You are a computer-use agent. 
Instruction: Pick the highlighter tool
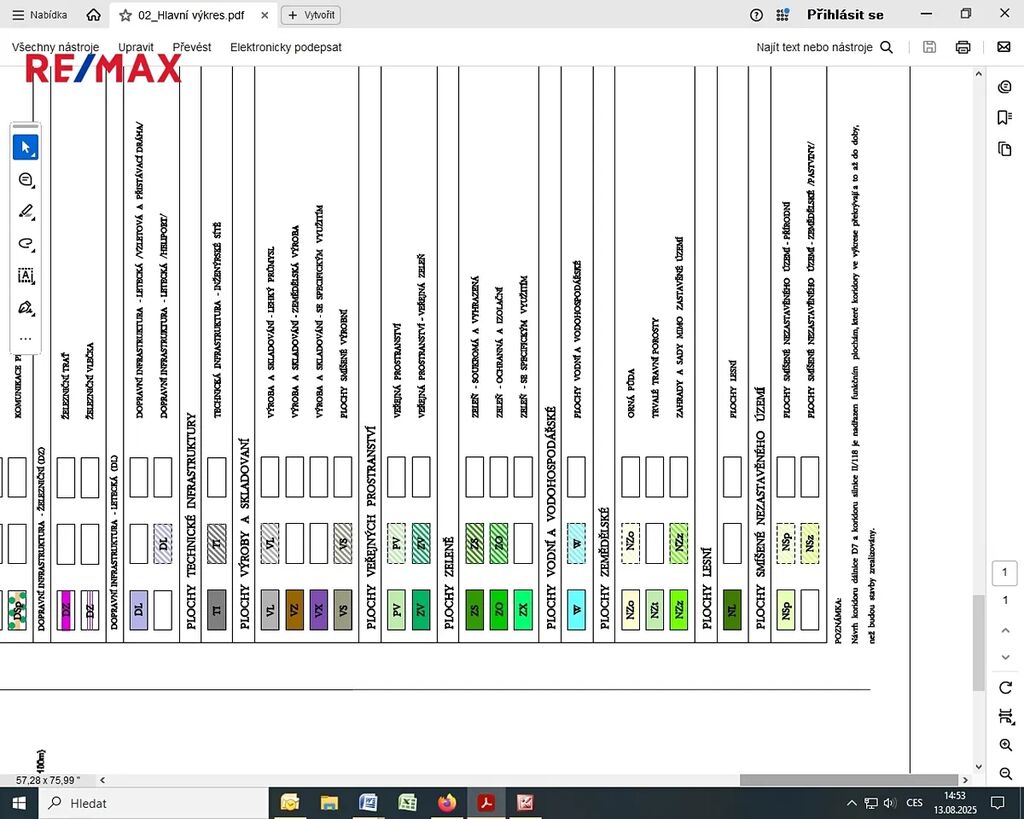pos(26,211)
